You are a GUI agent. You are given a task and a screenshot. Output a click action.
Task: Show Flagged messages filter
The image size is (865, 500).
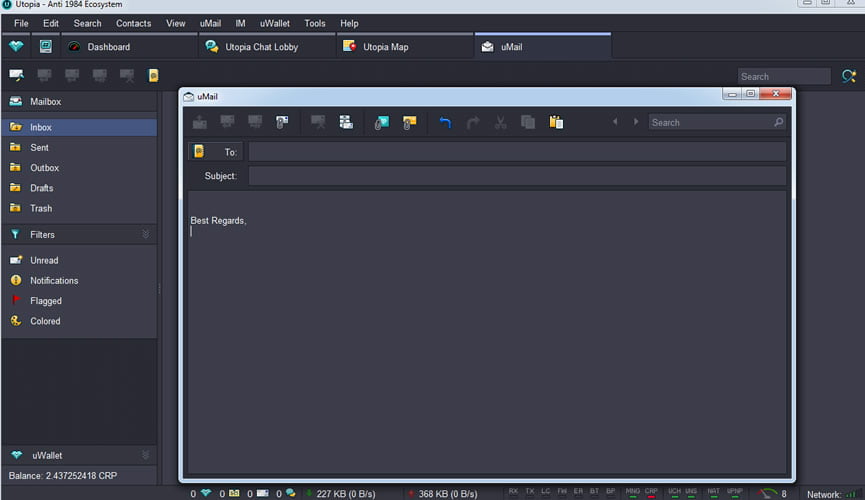click(45, 301)
